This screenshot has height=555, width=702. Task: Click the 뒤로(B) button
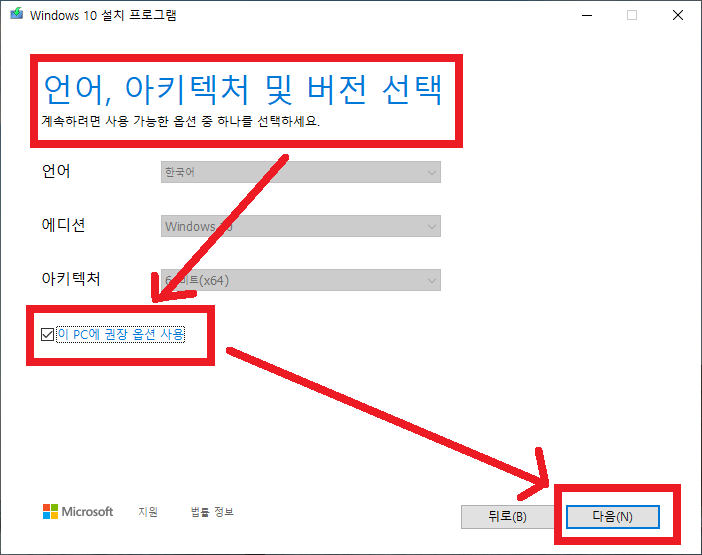pyautogui.click(x=507, y=517)
